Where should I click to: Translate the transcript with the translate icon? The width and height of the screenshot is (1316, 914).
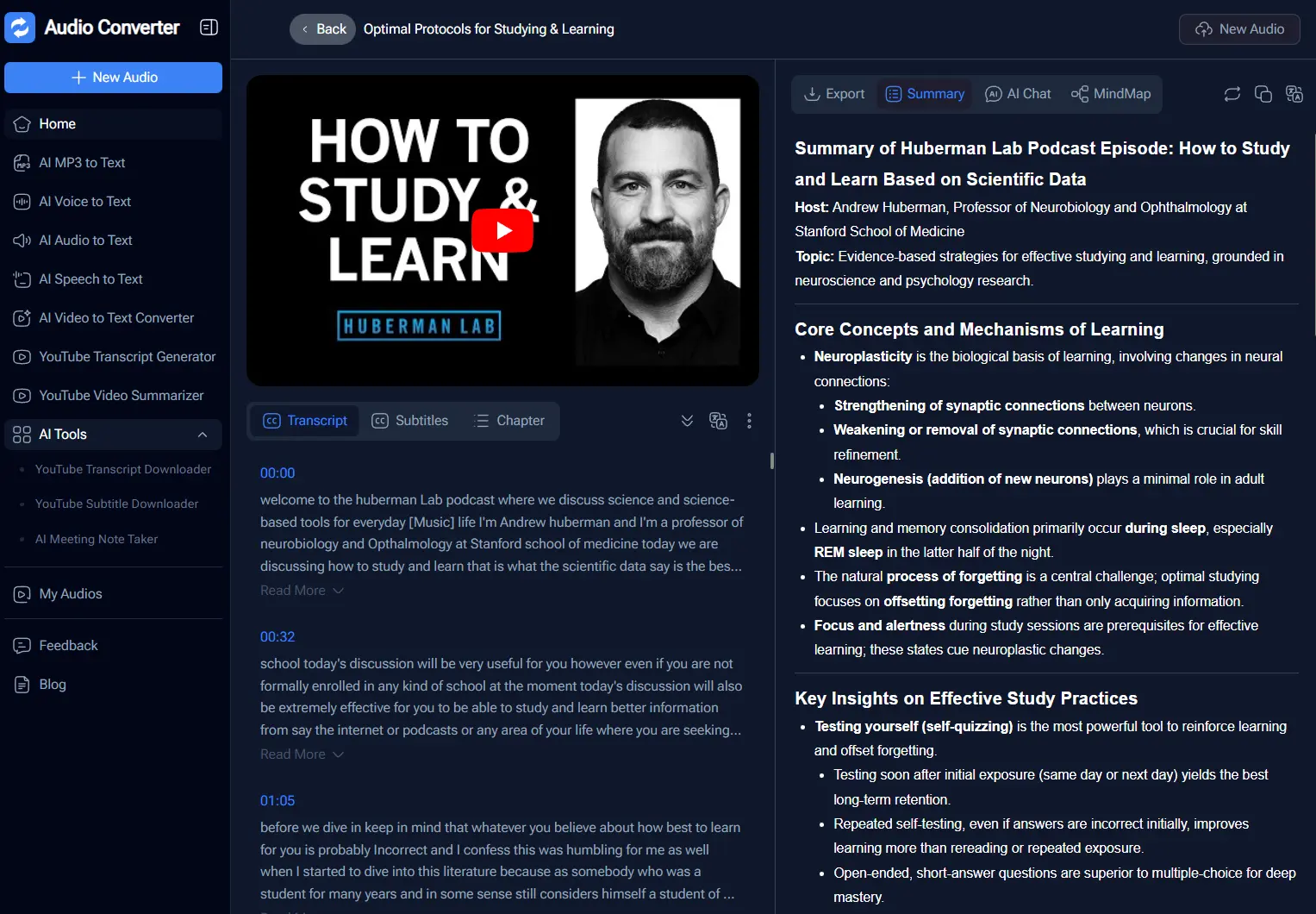(x=718, y=421)
